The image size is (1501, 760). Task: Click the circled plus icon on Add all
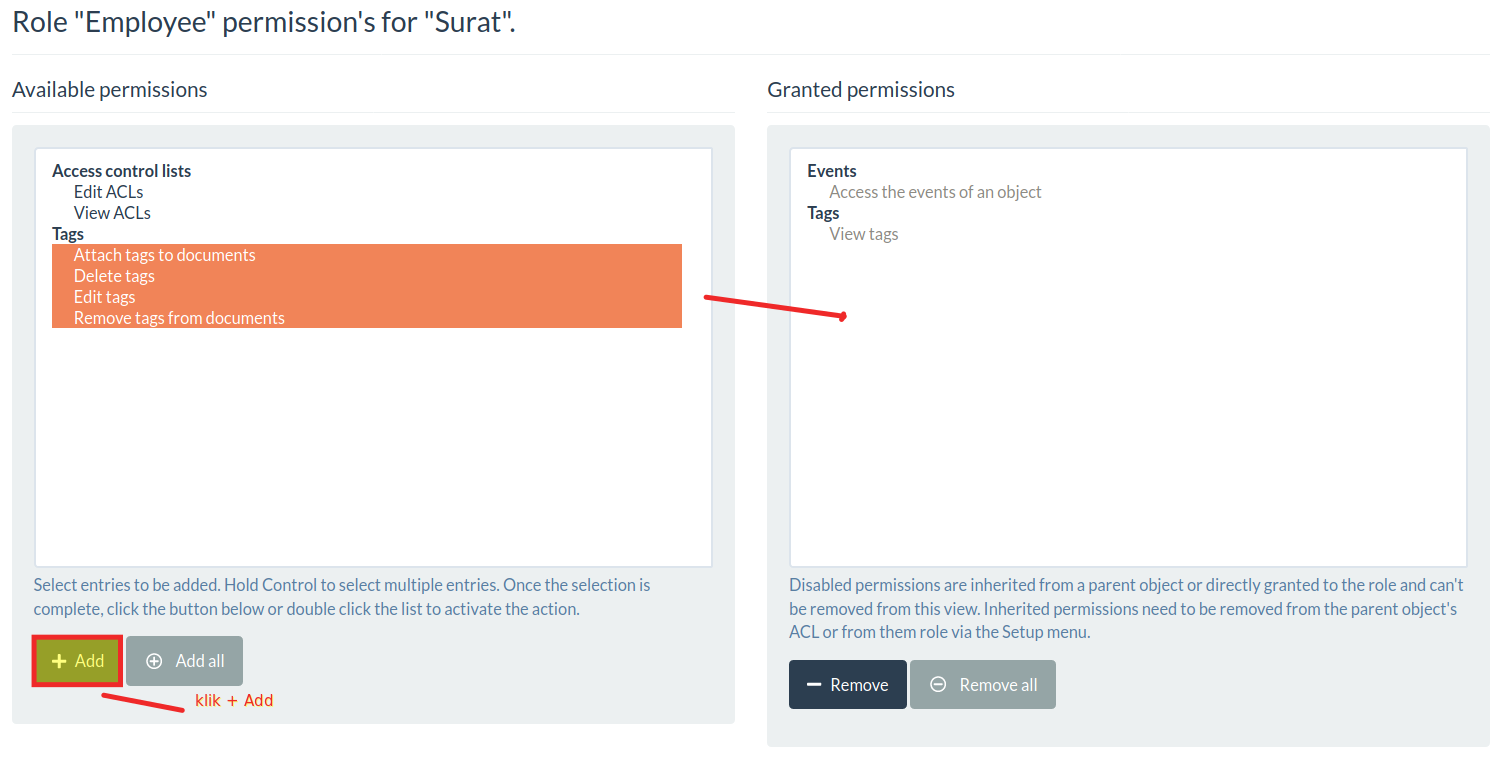tap(154, 661)
